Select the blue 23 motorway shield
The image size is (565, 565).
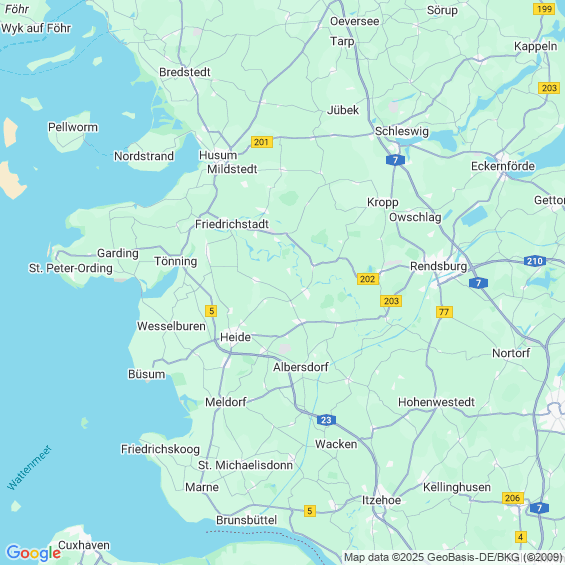(x=326, y=420)
